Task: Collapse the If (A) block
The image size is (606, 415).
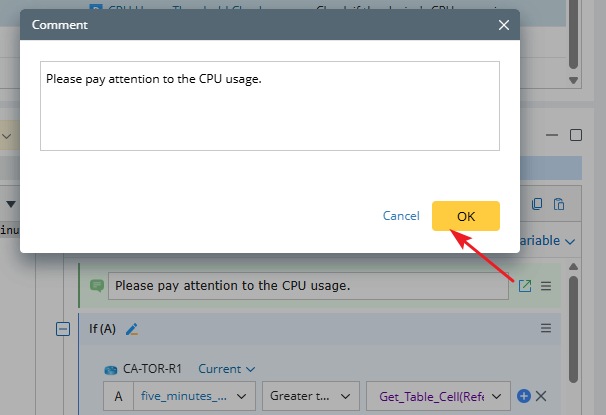Action: [x=63, y=328]
